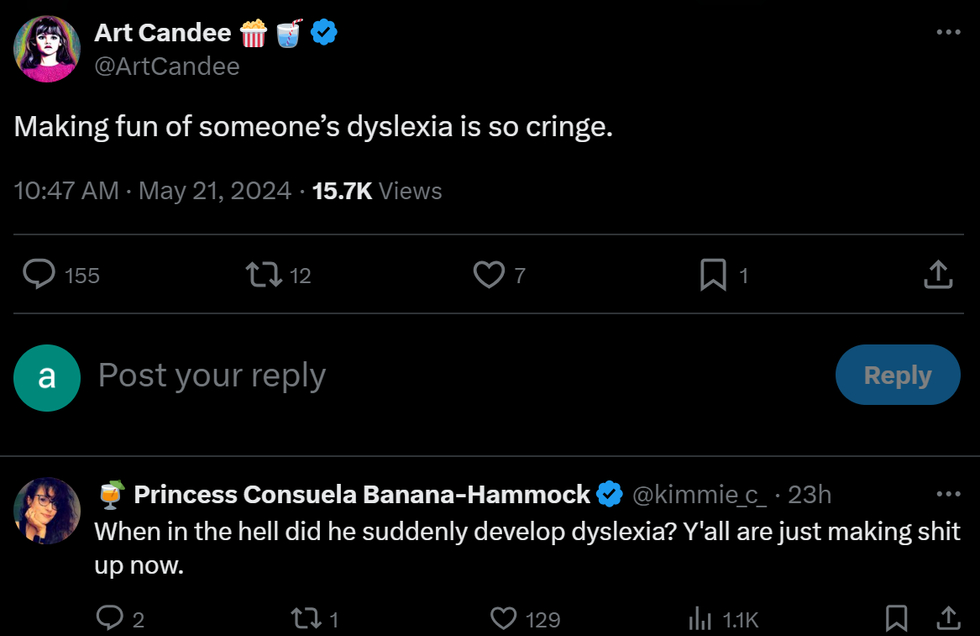
Task: Open Art Candee's profile picture
Action: pyautogui.click(x=47, y=48)
